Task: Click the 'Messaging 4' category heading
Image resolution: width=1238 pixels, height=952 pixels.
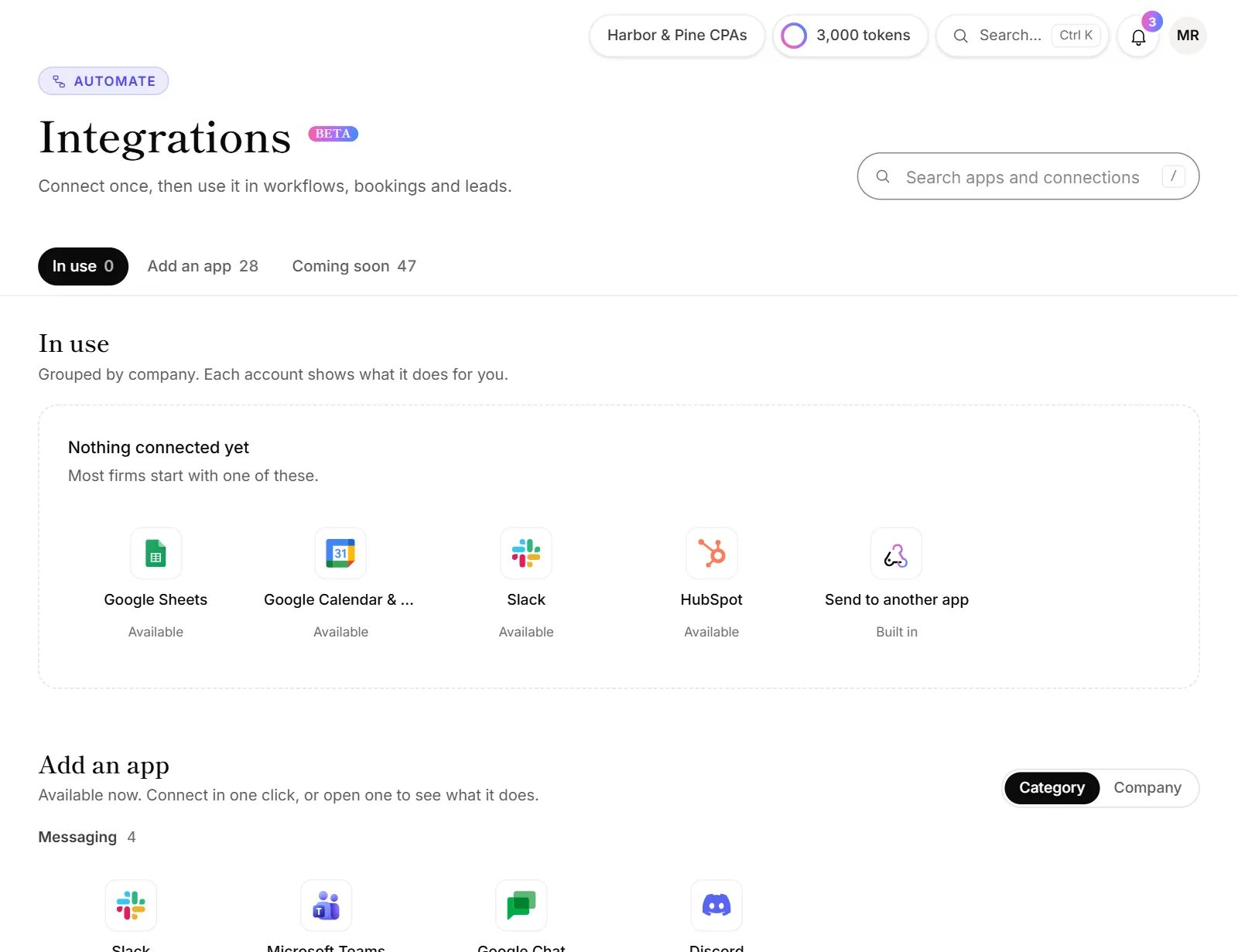Action: (87, 837)
